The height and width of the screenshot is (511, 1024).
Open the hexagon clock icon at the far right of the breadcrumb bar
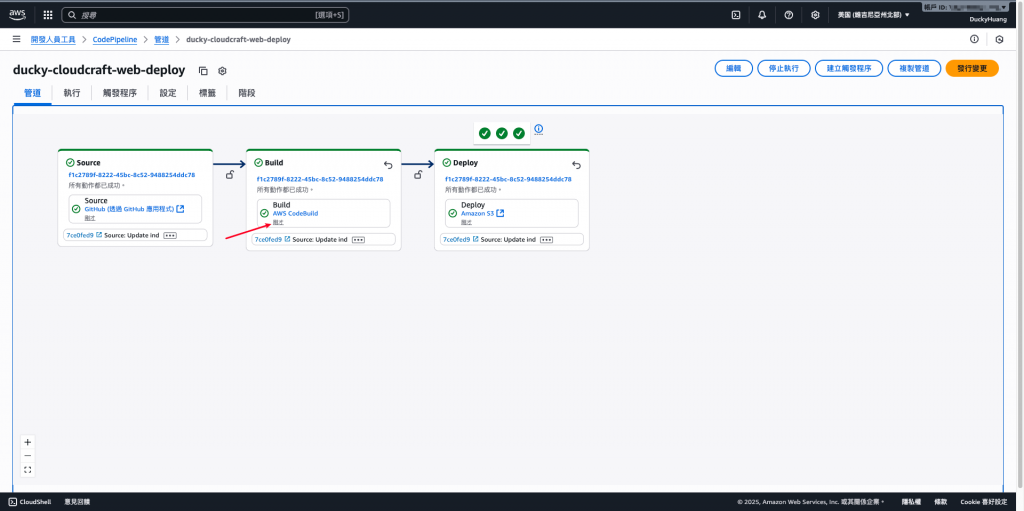pyautogui.click(x=999, y=39)
